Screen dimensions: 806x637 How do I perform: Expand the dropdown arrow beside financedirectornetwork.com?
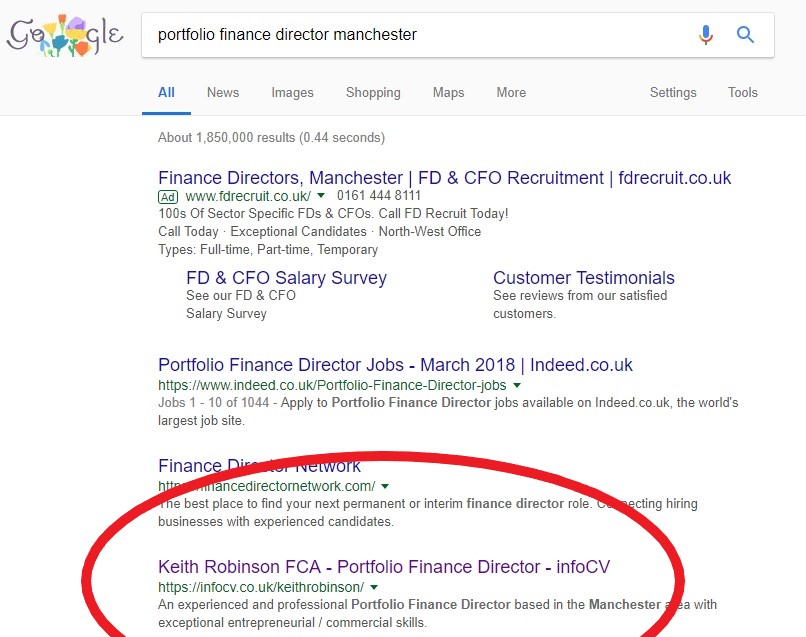coord(385,486)
